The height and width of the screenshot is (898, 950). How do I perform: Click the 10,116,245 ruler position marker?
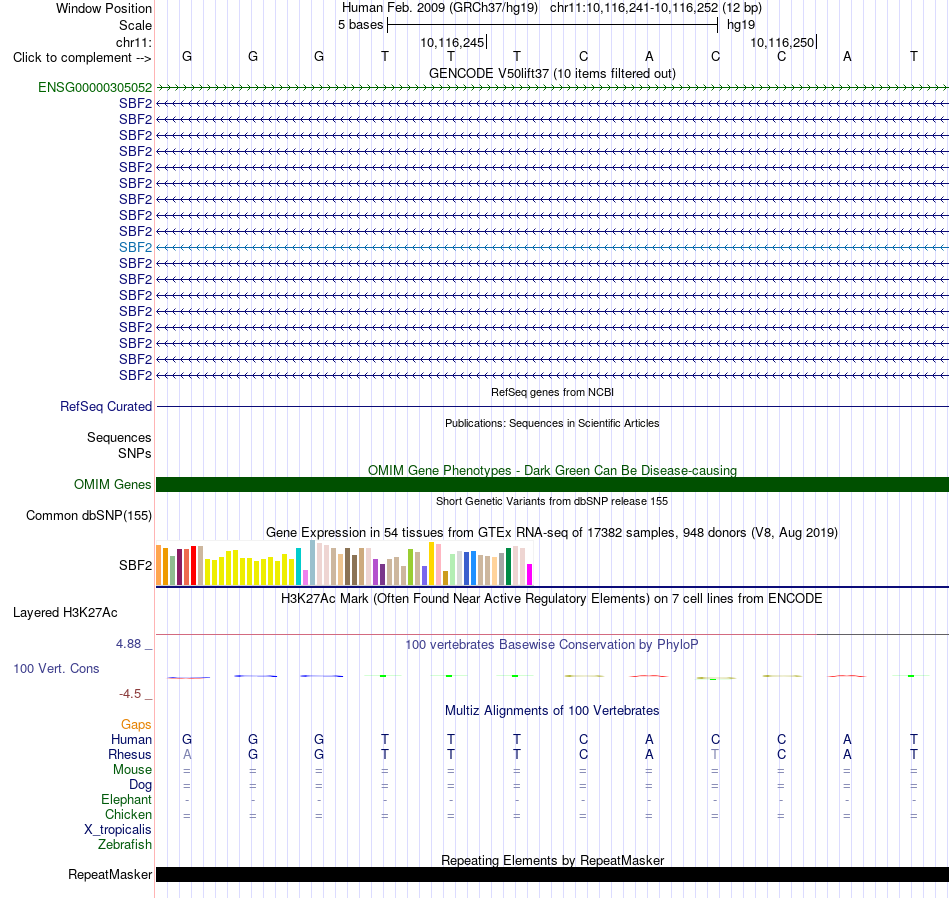453,42
